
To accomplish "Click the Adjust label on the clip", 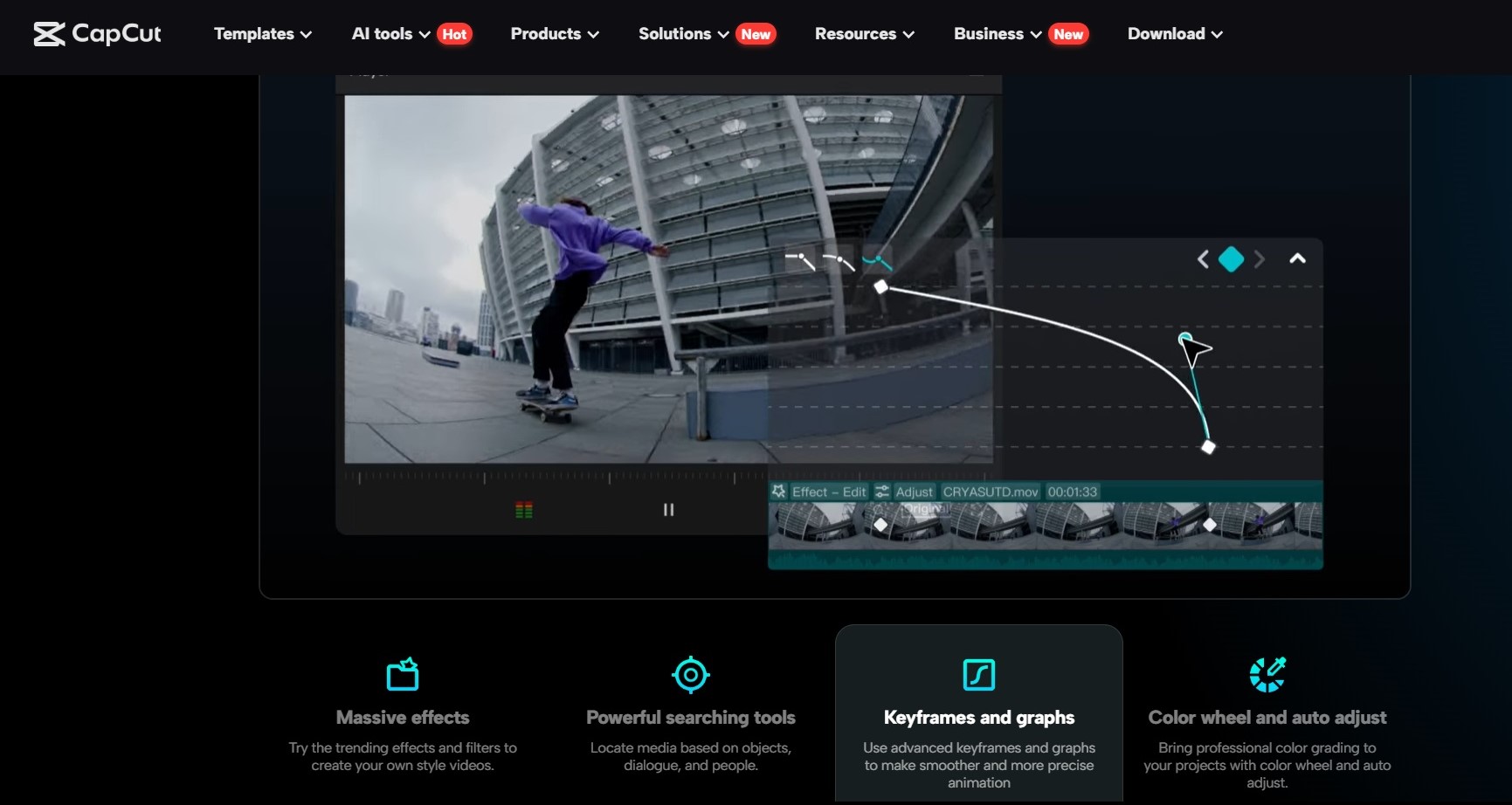I will [x=914, y=492].
